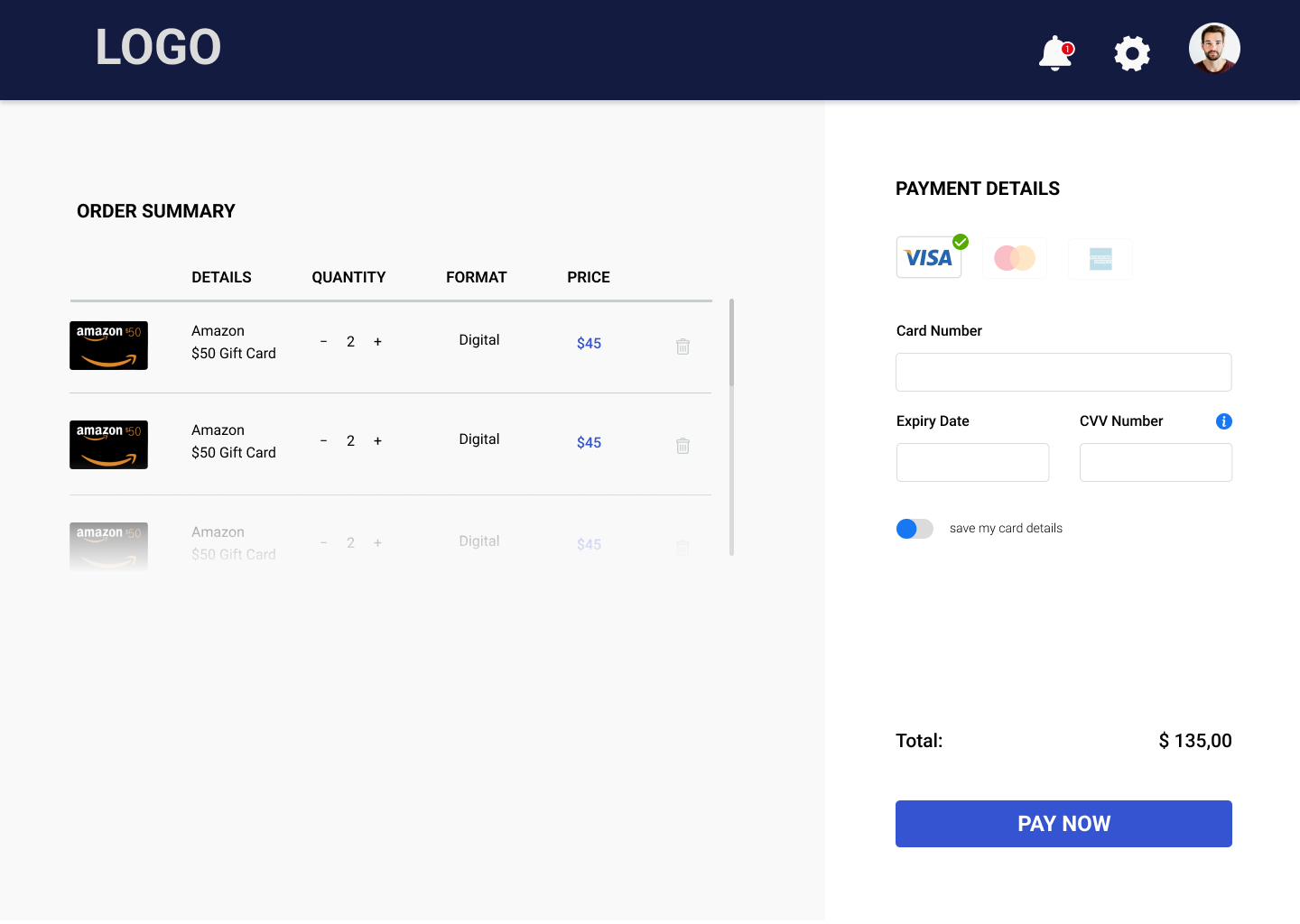Click the LOGO in the header
This screenshot has height=924, width=1300.
[158, 48]
